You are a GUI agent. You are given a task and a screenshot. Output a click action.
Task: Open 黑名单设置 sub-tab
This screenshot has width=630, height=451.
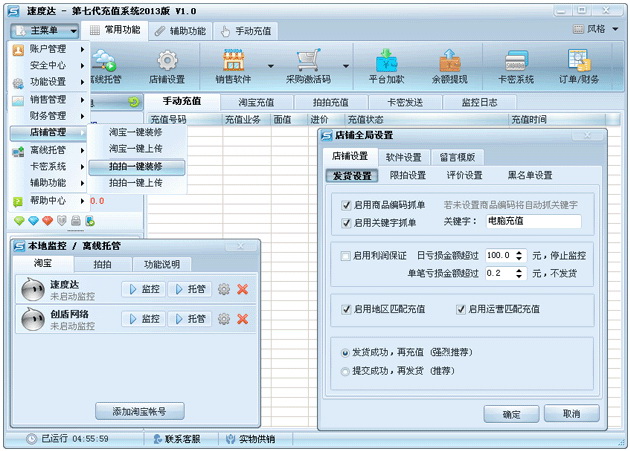pyautogui.click(x=530, y=175)
